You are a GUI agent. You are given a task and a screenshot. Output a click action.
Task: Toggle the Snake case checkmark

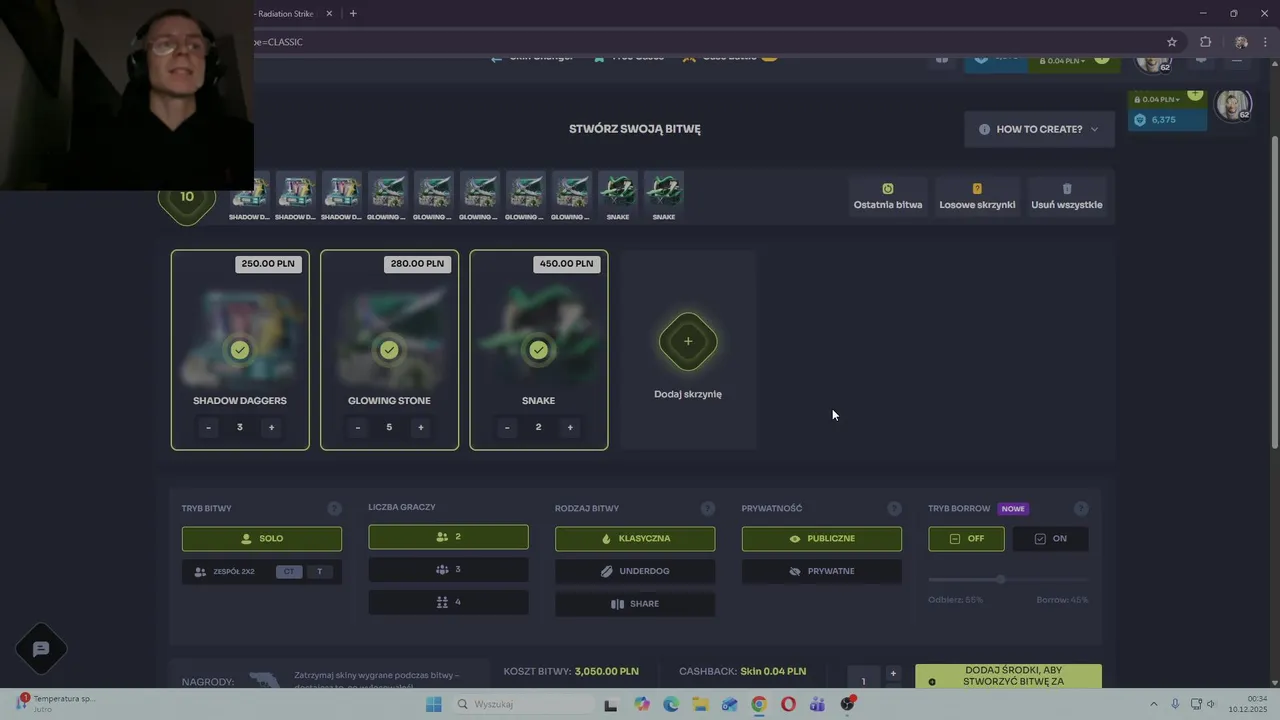coord(539,350)
